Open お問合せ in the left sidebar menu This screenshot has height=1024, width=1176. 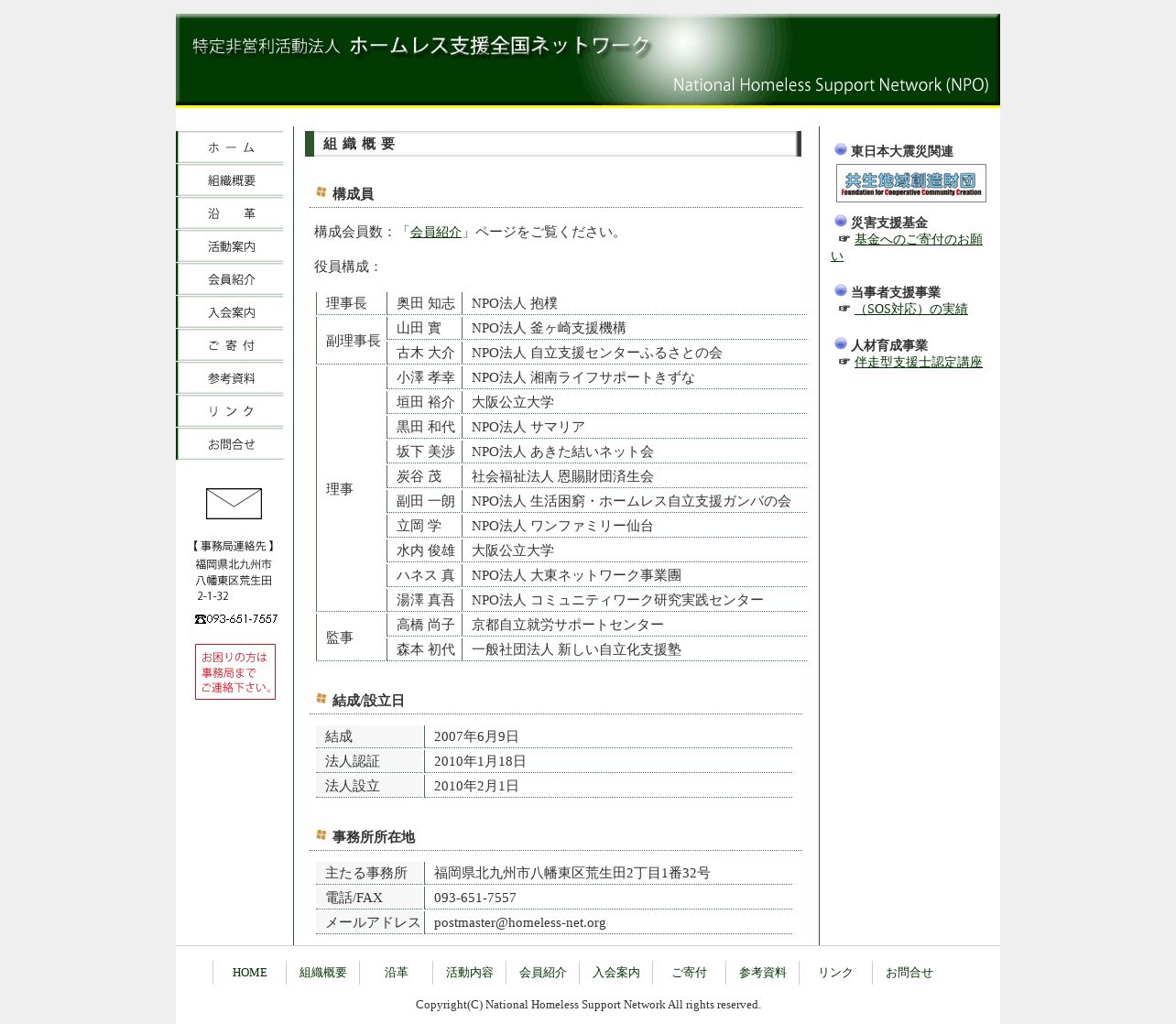click(x=231, y=444)
